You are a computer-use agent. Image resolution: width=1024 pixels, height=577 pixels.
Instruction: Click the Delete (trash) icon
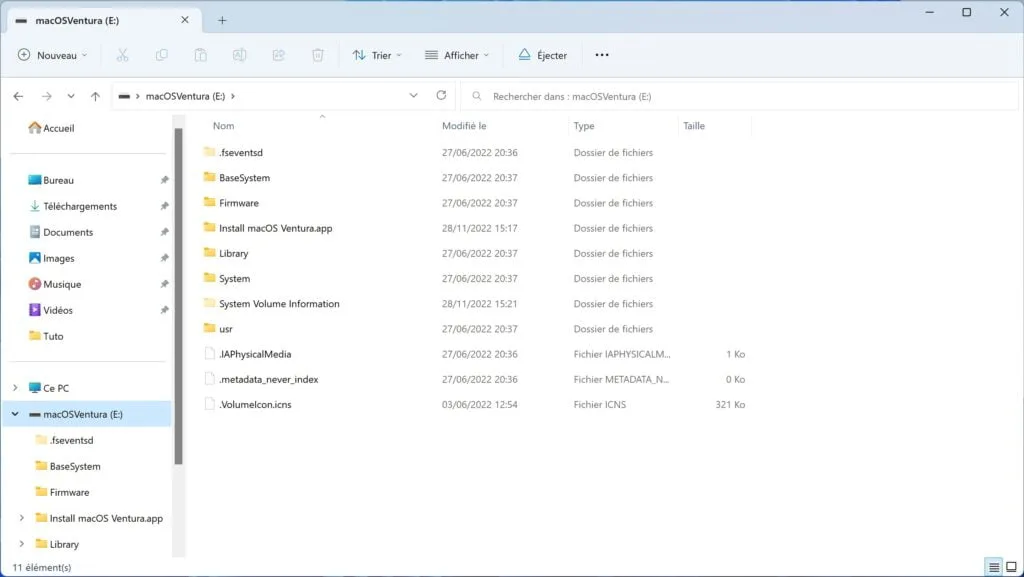318,55
